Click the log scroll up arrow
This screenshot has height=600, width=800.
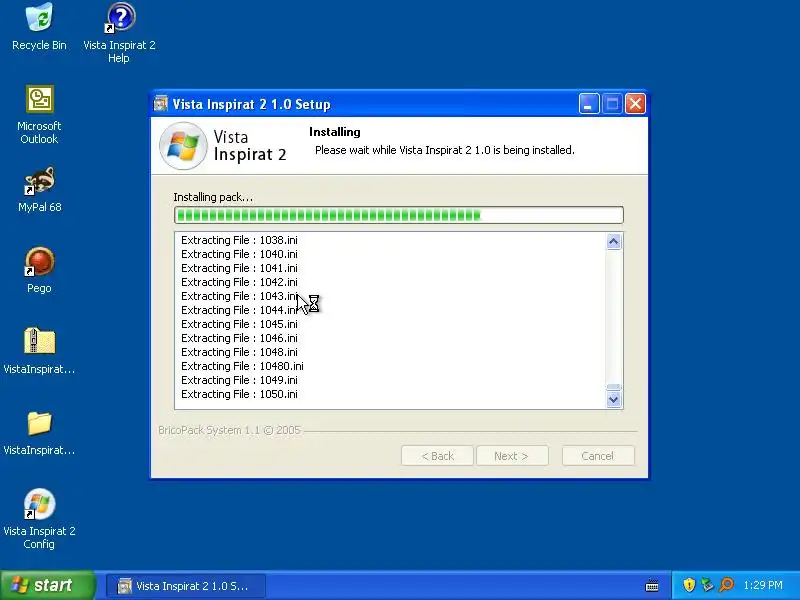pyautogui.click(x=614, y=241)
